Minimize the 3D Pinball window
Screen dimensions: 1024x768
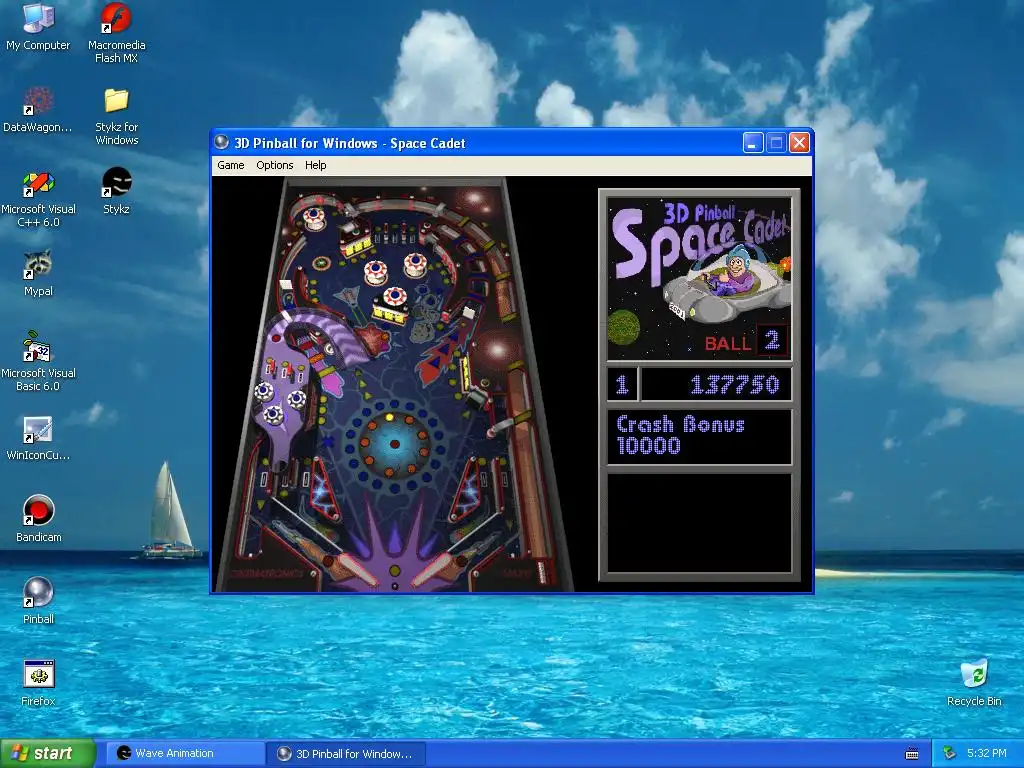[753, 142]
